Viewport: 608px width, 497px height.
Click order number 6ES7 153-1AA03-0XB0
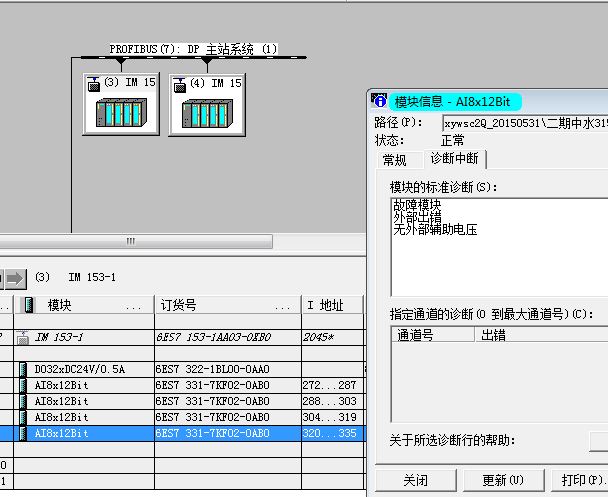(x=213, y=338)
